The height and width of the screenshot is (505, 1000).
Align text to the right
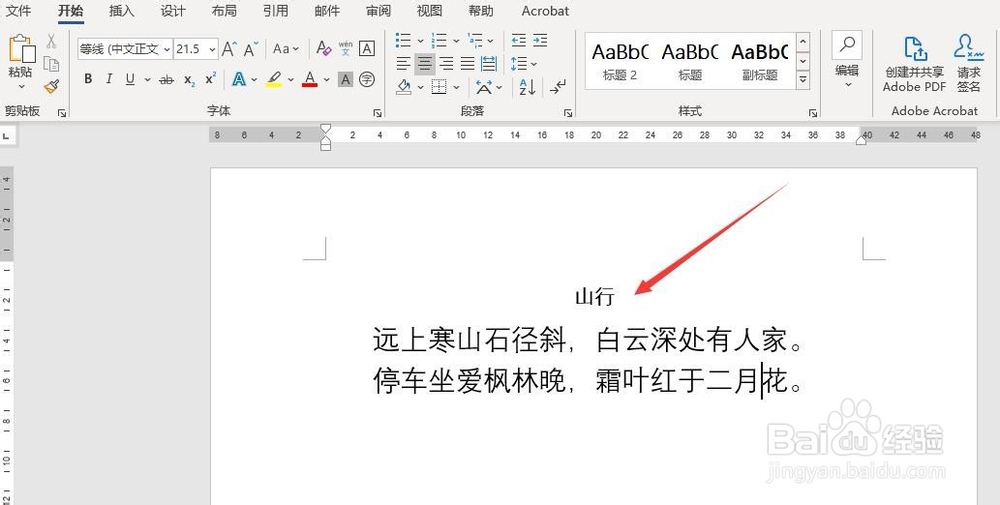446,63
